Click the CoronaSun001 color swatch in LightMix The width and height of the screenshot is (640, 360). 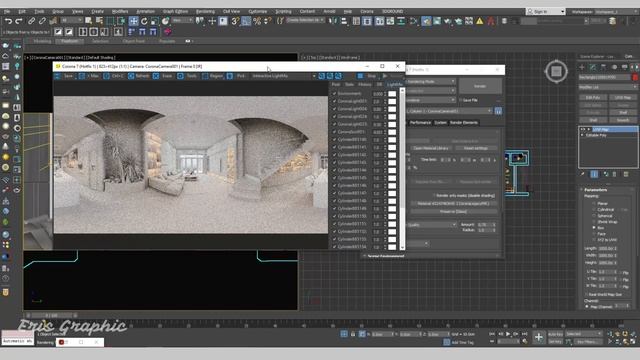click(392, 132)
